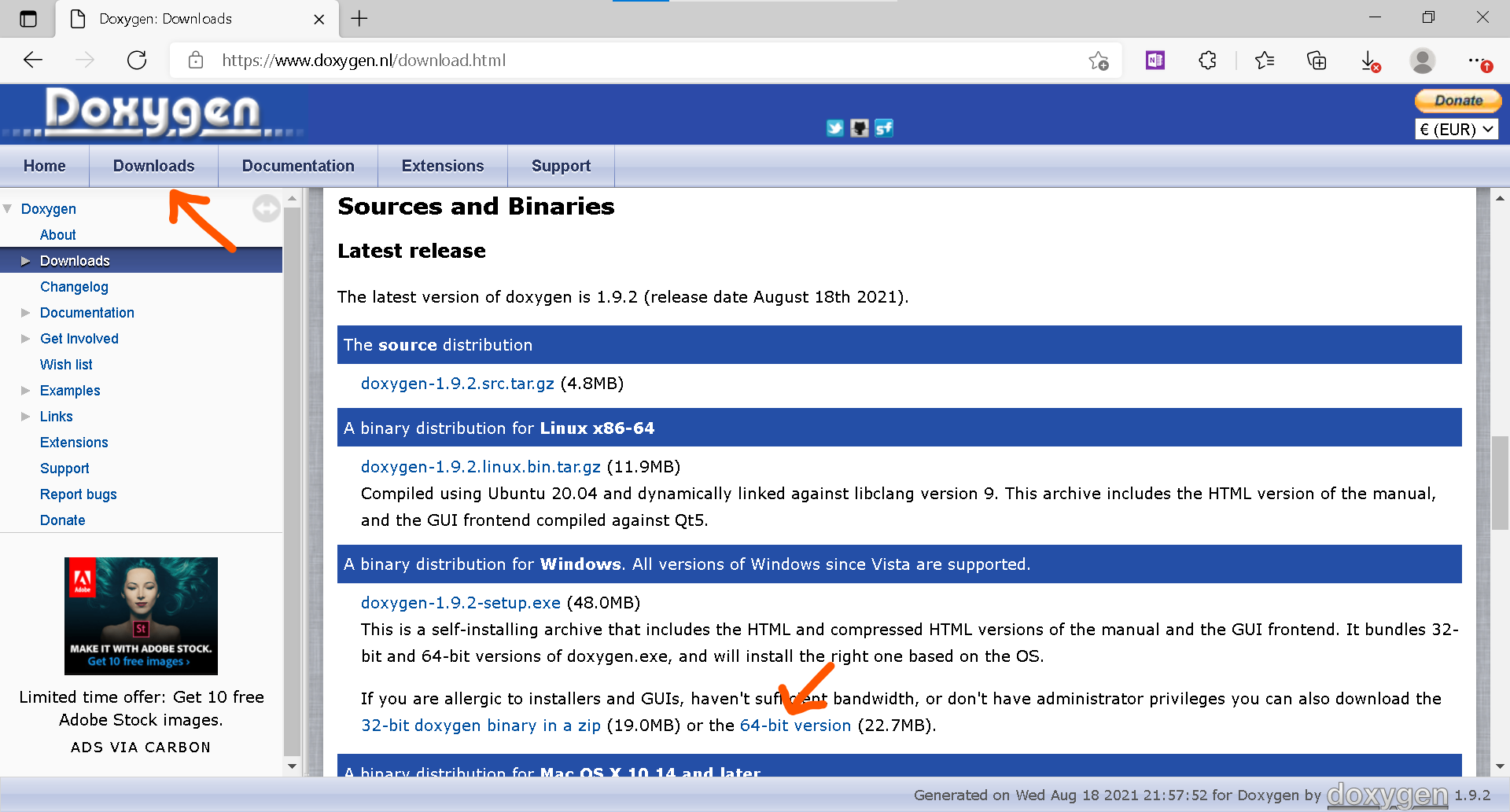Click the SourceForge icon in header

coord(884,128)
